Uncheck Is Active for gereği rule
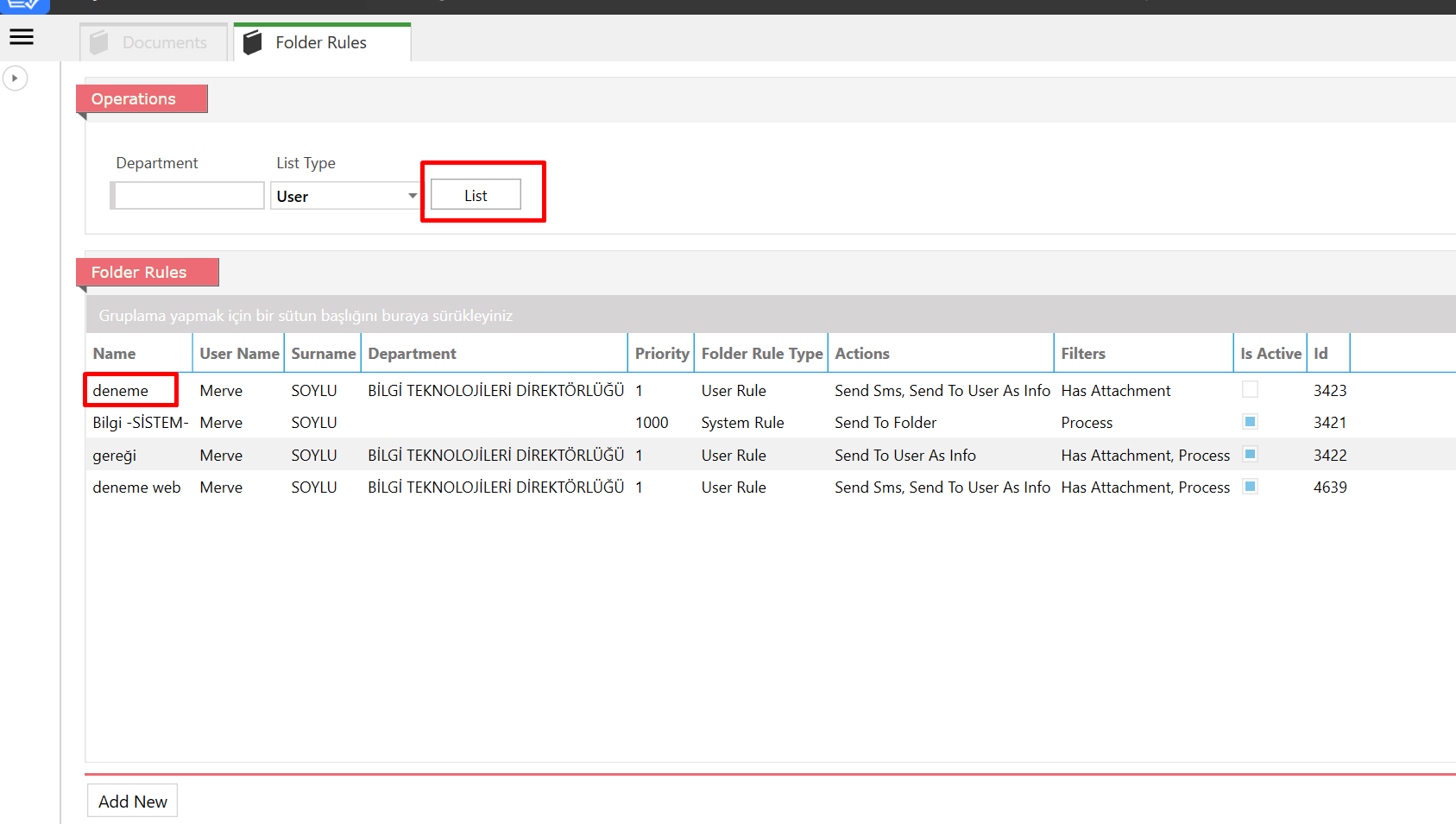1456x824 pixels. 1250,455
